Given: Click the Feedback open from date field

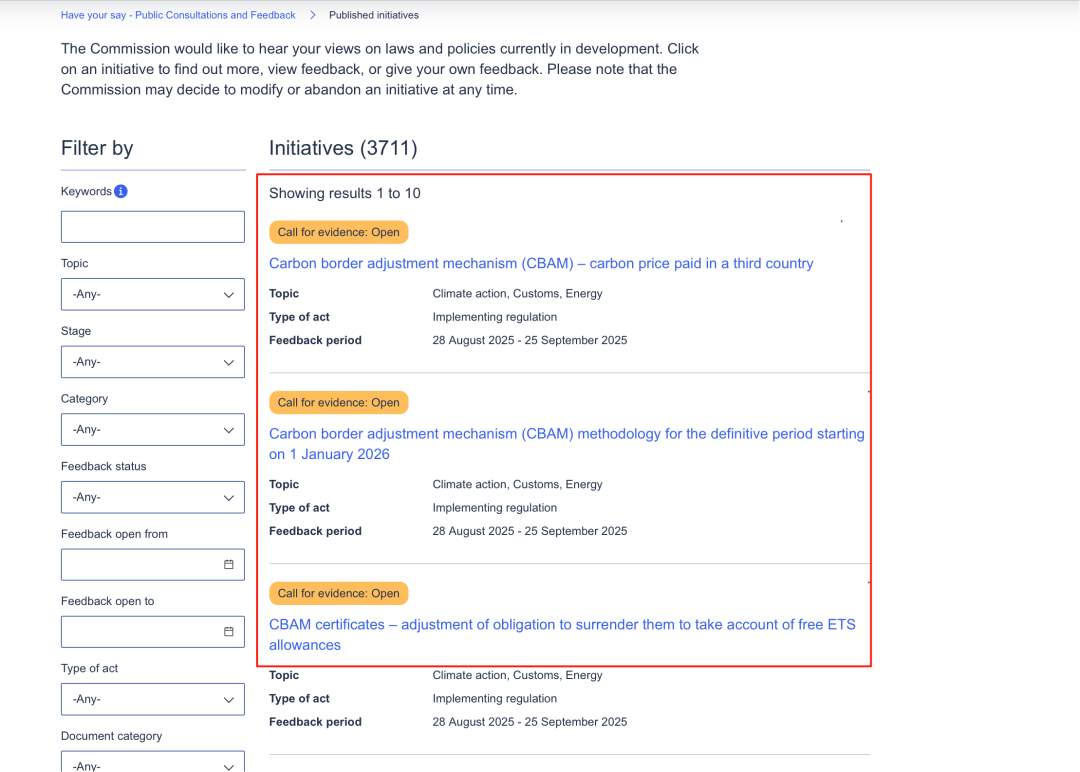Looking at the screenshot, I should click(x=140, y=565).
